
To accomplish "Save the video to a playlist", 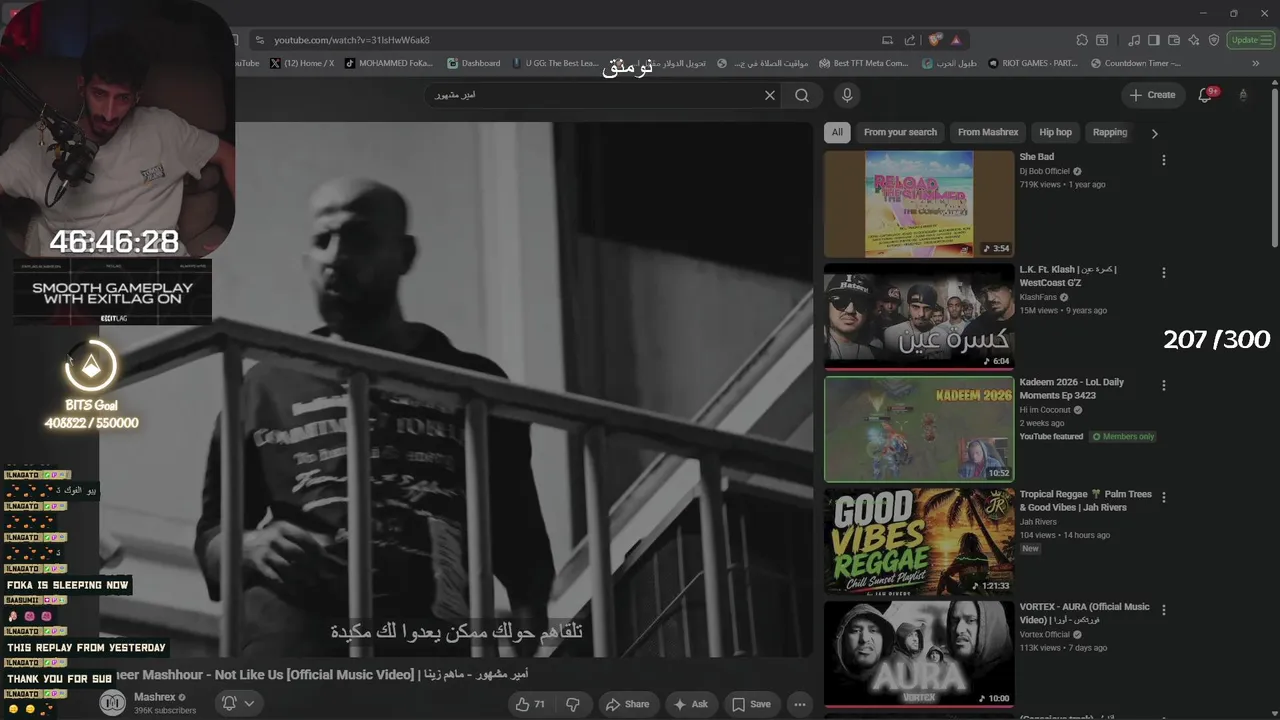I will click(751, 704).
